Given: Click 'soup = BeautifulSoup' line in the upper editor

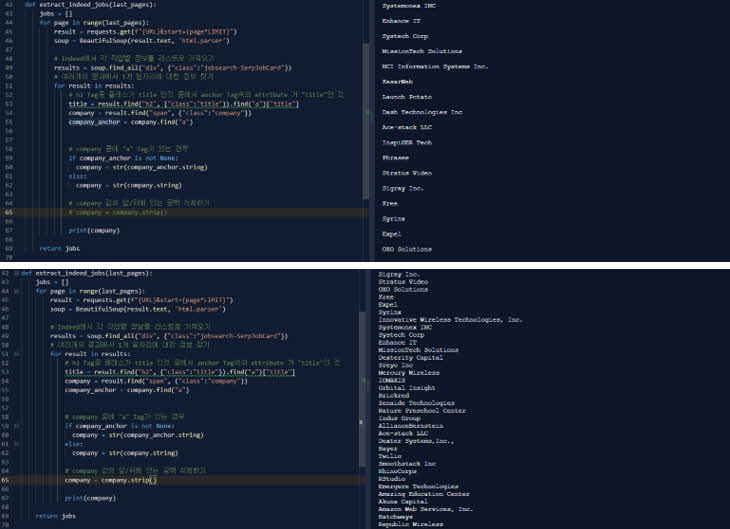Looking at the screenshot, I should (142, 41).
